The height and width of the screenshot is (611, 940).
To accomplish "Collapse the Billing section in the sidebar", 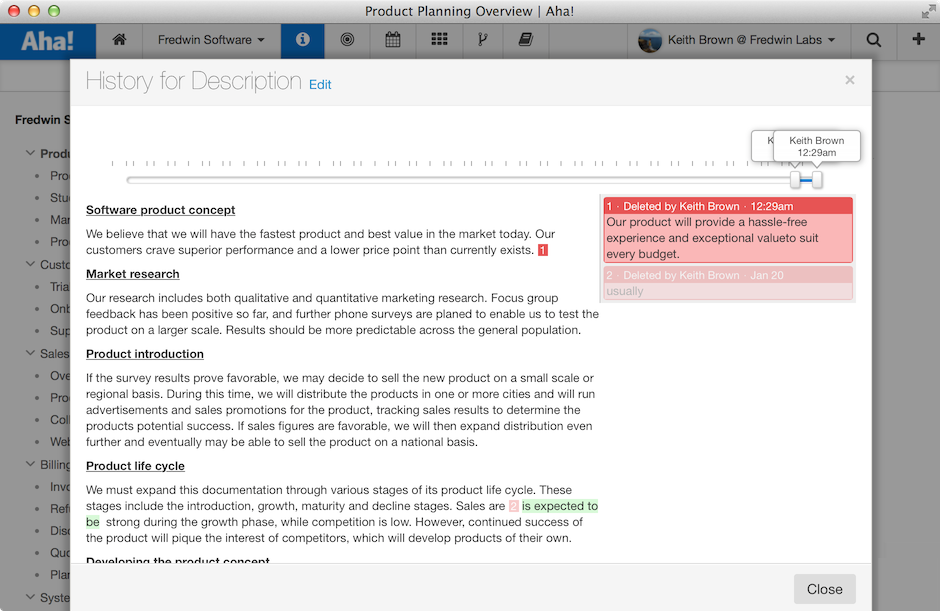I will [x=30, y=464].
